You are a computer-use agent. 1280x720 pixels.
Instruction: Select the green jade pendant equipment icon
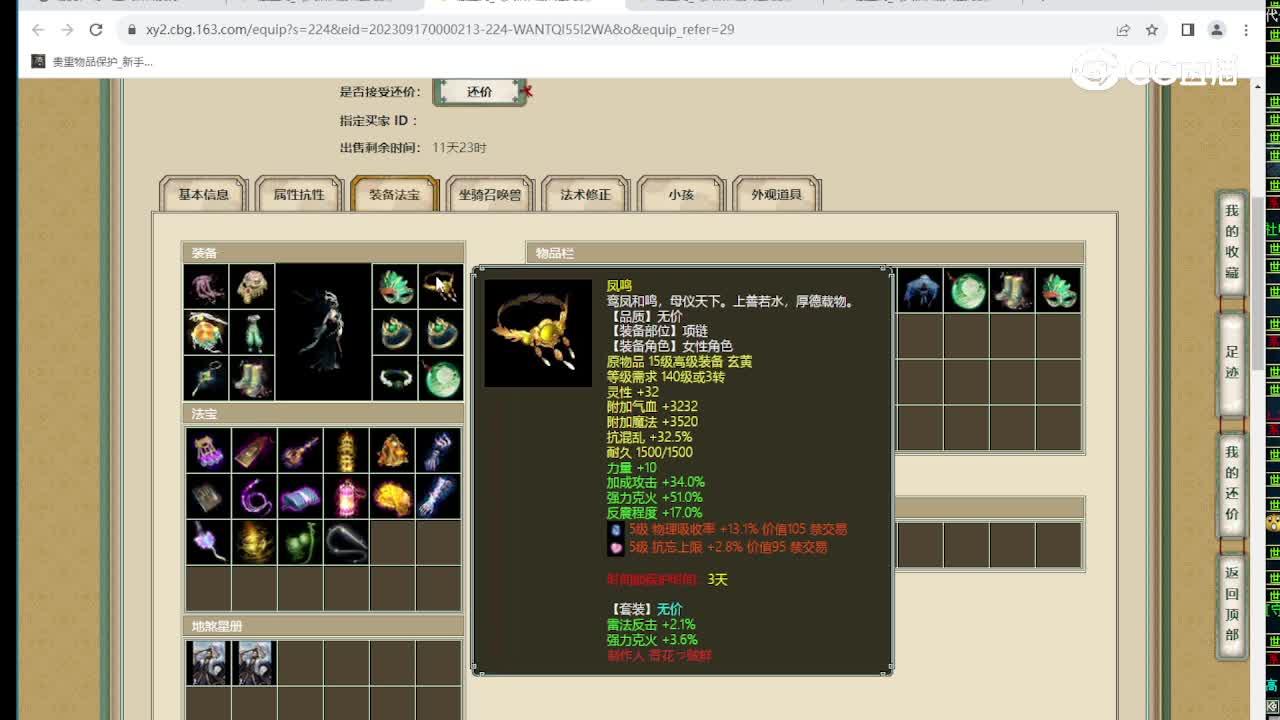click(441, 378)
